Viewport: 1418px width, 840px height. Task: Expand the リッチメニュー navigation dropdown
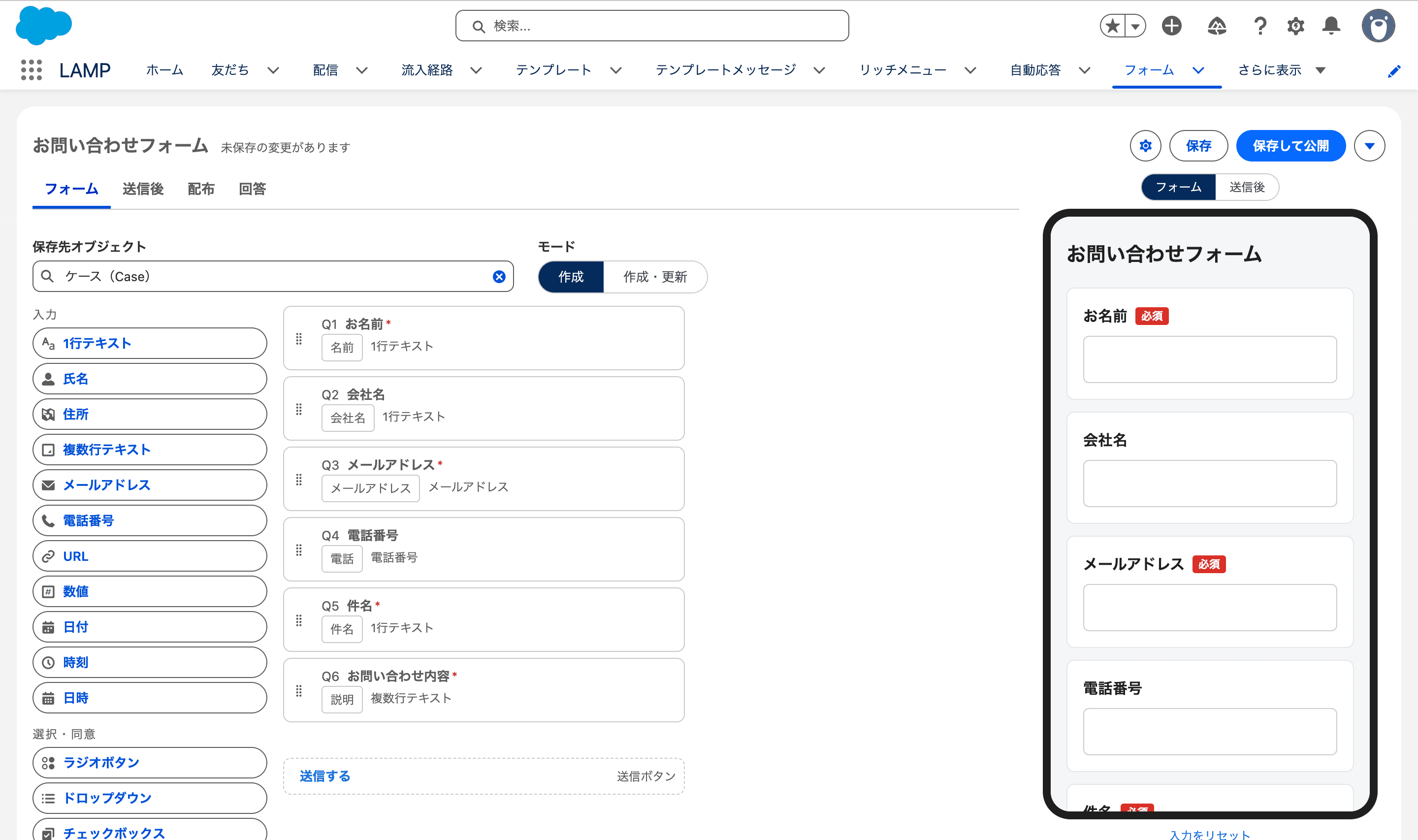(970, 71)
